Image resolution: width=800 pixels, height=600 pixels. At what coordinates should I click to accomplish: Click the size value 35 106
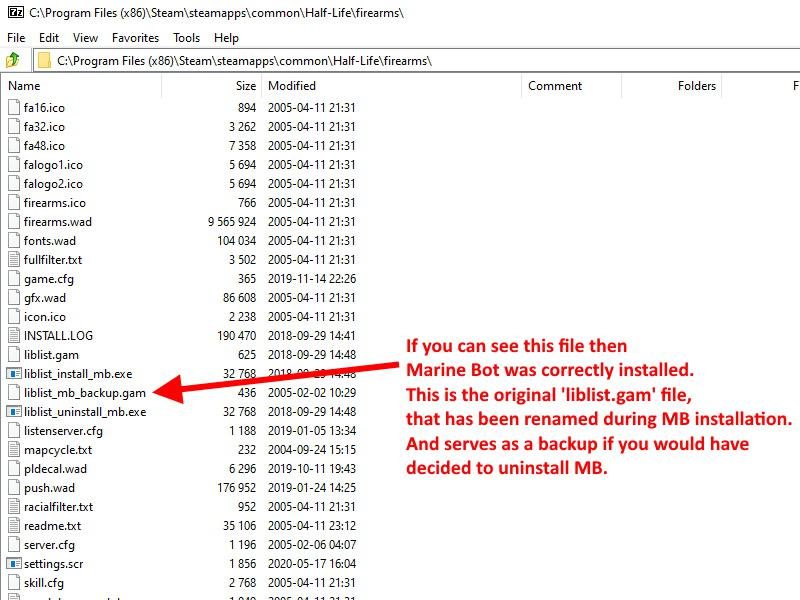tap(239, 526)
